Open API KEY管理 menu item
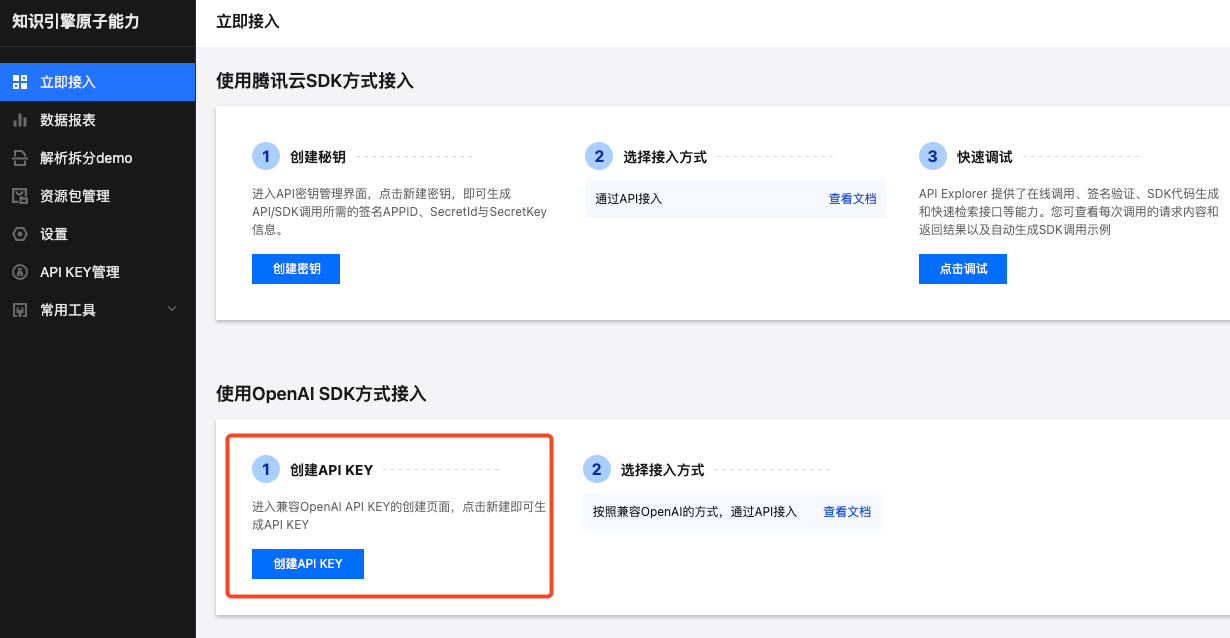The width and height of the screenshot is (1230, 638). point(98,272)
